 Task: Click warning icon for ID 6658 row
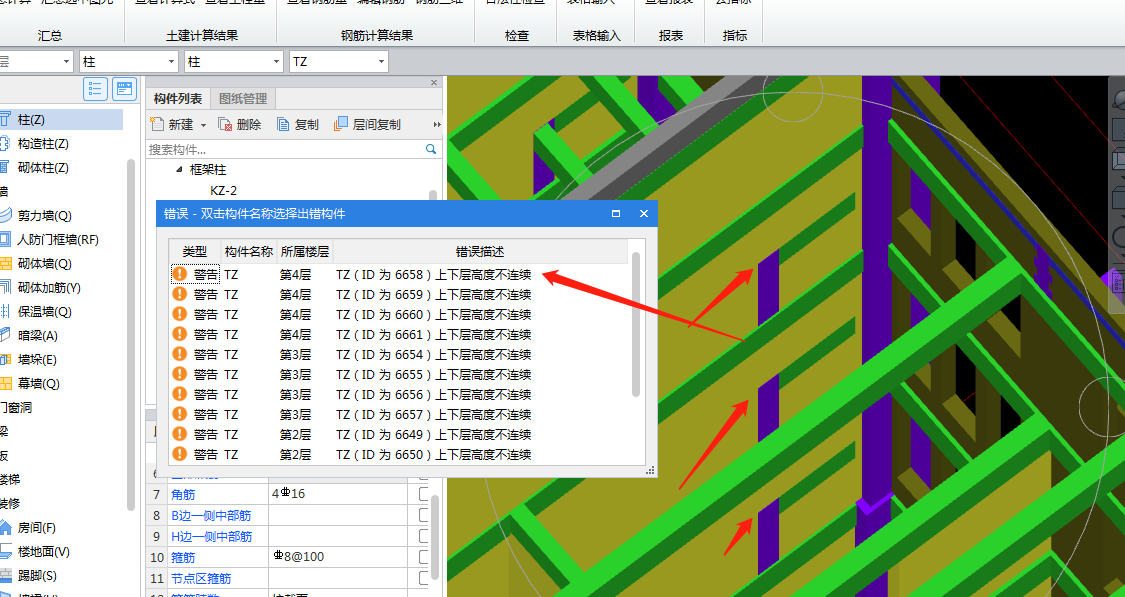[180, 274]
